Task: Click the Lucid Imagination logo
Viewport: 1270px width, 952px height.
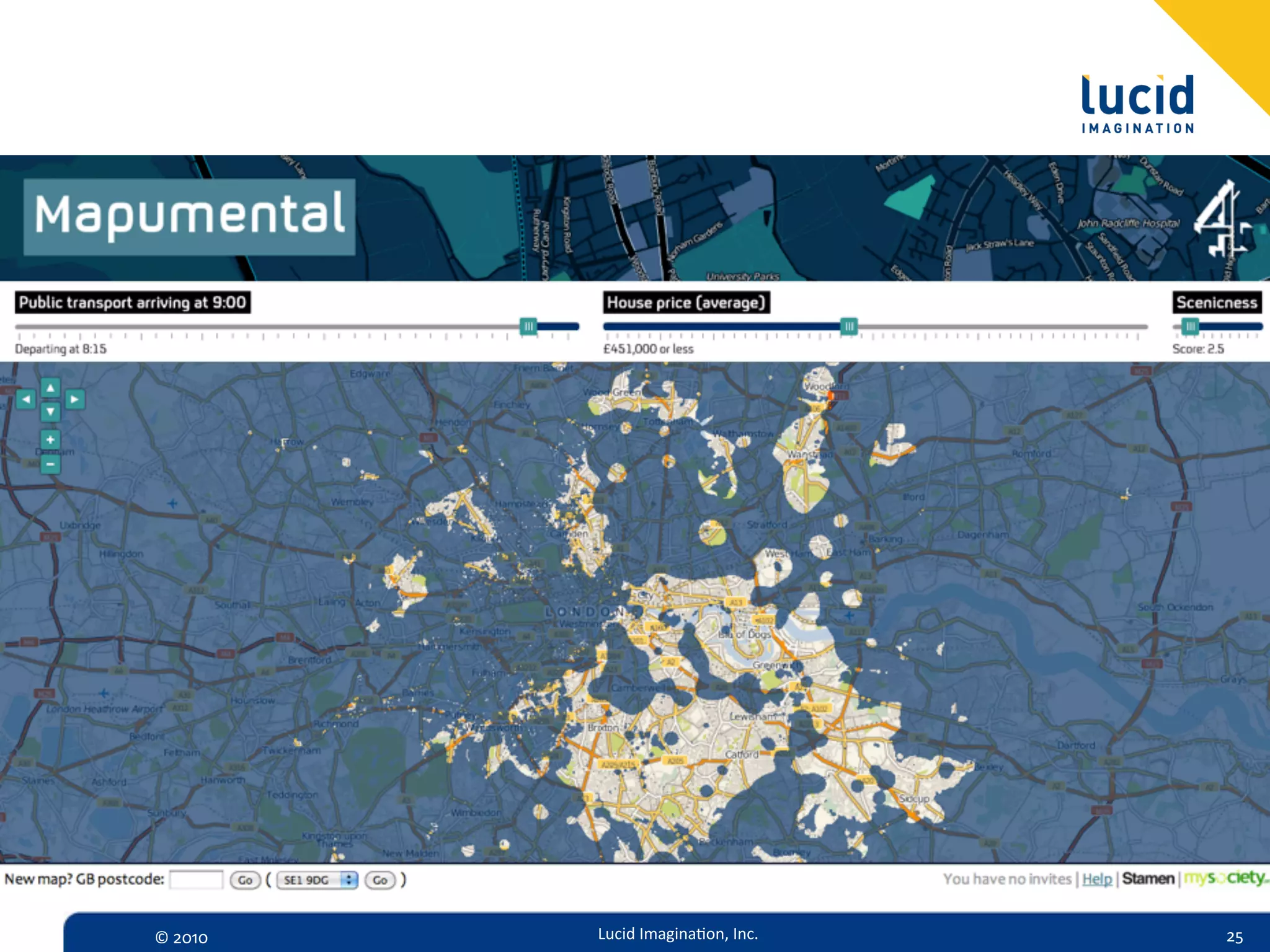Action: point(1137,104)
